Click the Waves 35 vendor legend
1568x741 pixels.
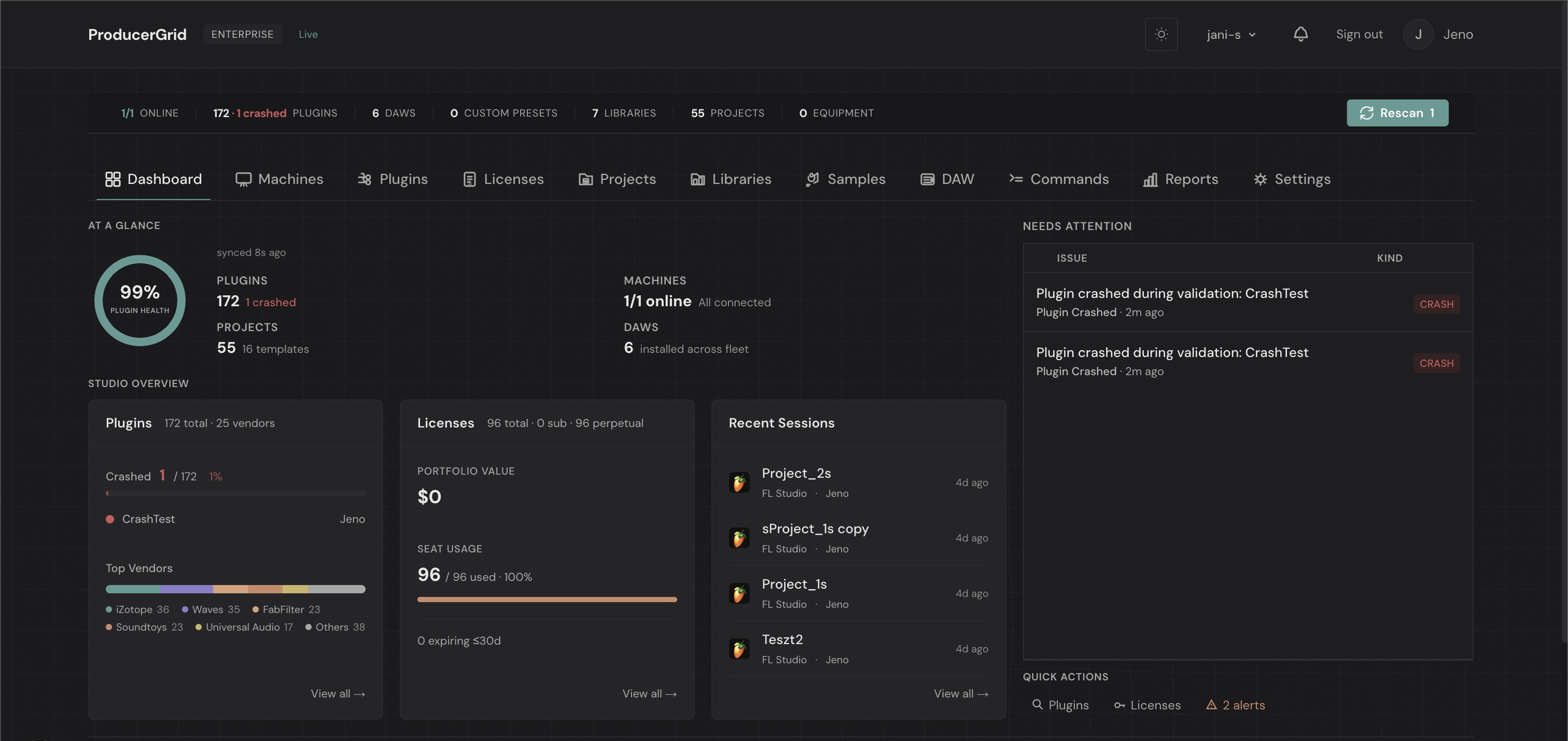click(x=211, y=609)
